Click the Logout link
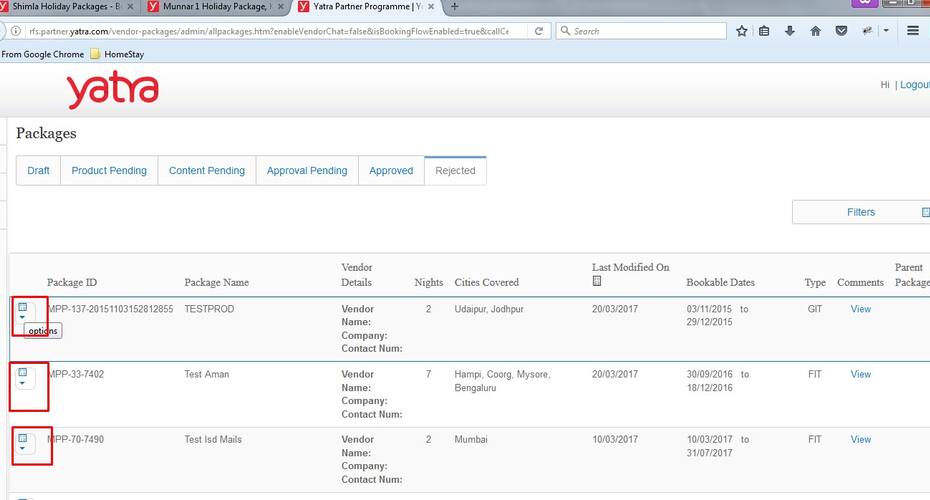 [915, 85]
